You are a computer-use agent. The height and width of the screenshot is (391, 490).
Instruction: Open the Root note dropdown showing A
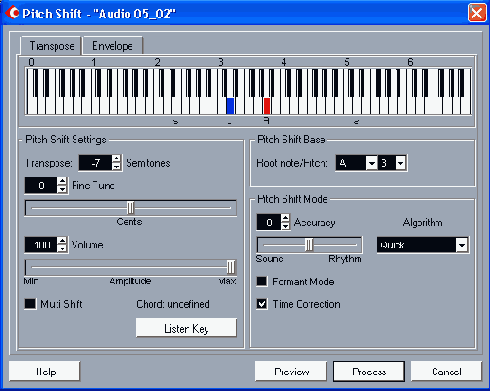tap(371, 163)
